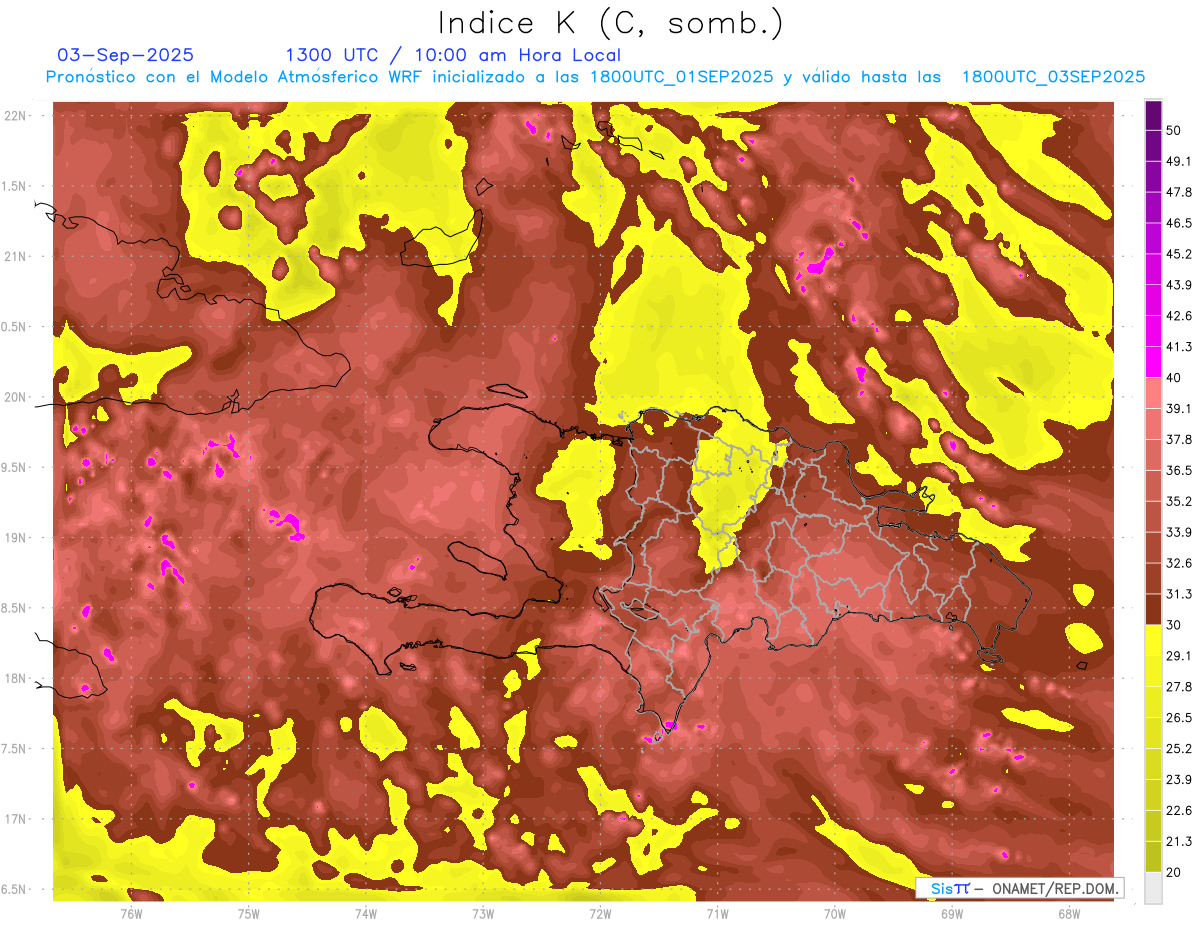The image size is (1200, 927).
Task: Click the colorbar value '49.1'
Action: click(1178, 161)
